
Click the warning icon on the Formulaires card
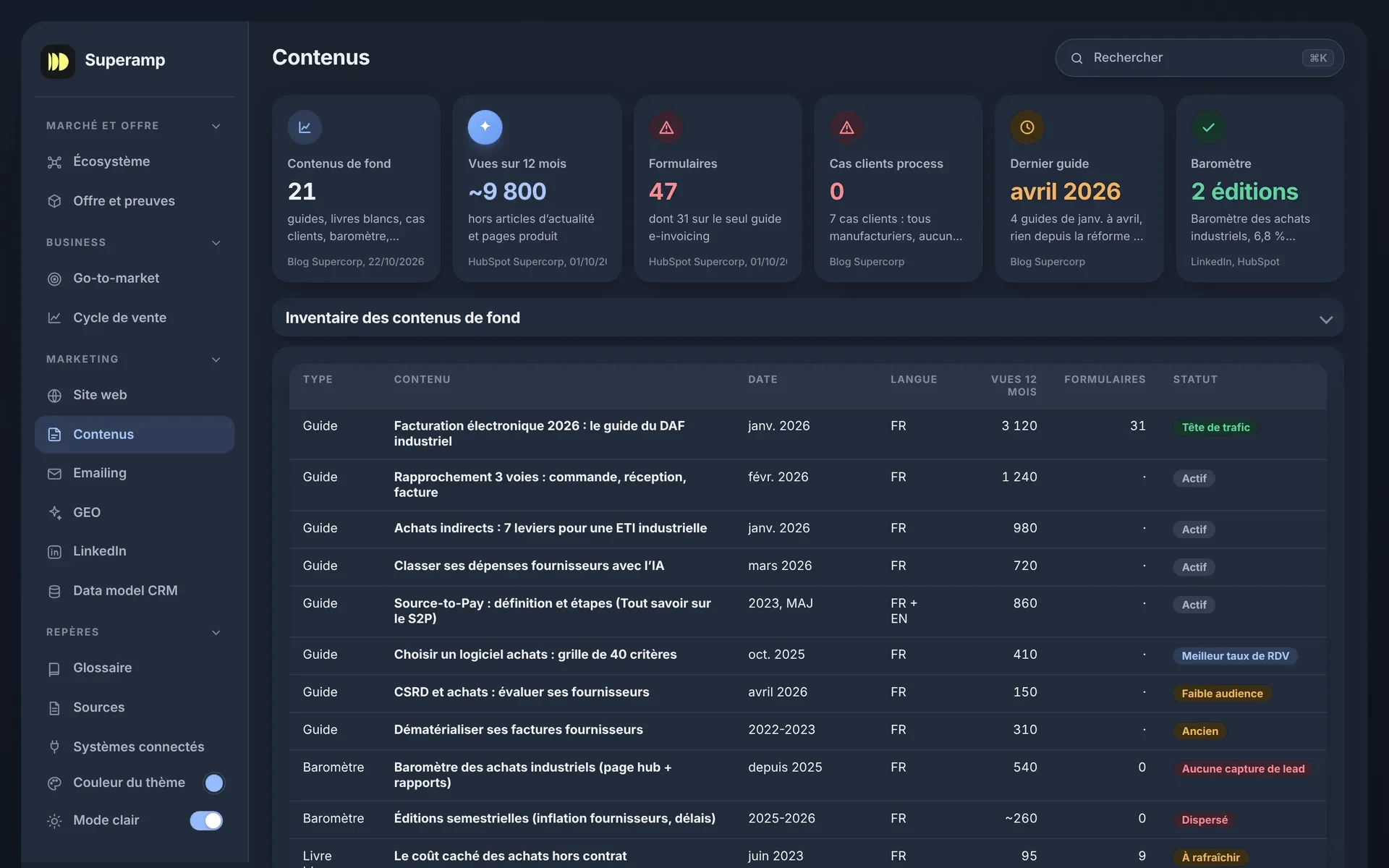(x=666, y=127)
